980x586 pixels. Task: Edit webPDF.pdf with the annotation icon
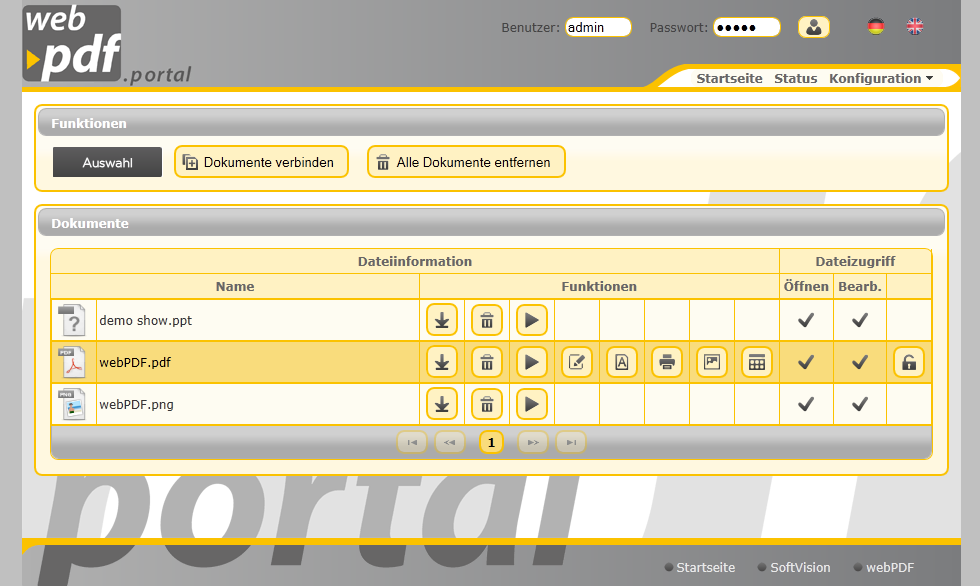[x=577, y=362]
